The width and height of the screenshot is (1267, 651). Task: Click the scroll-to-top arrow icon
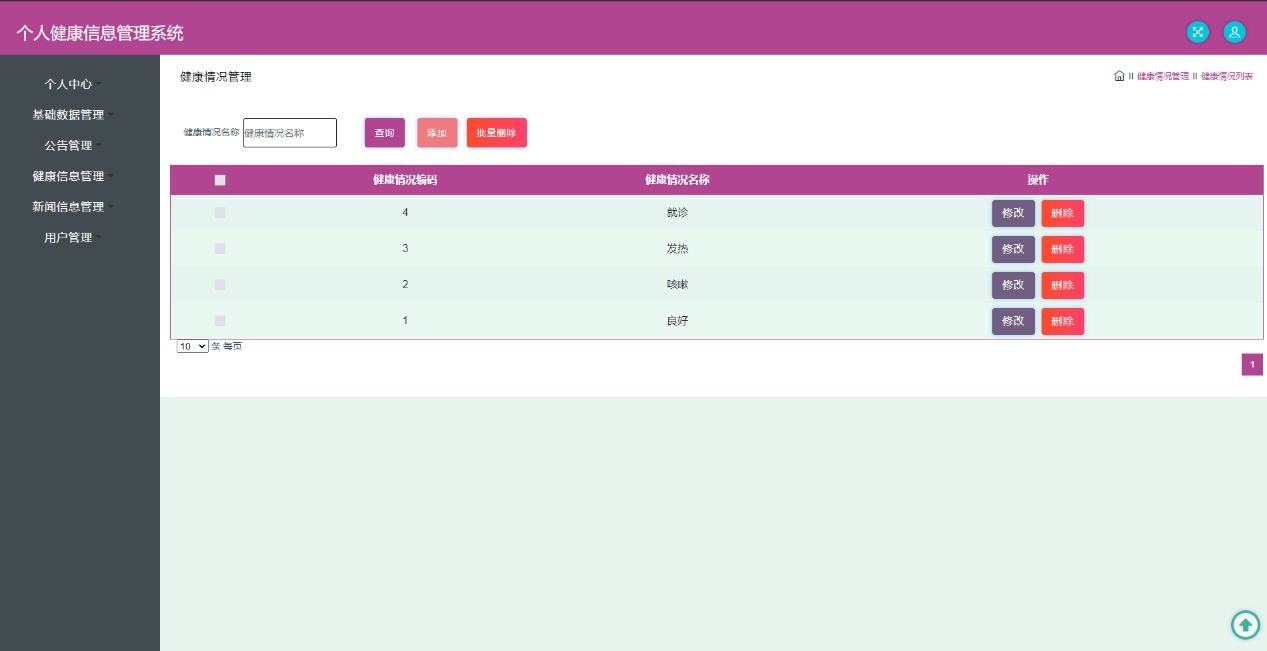click(x=1245, y=625)
